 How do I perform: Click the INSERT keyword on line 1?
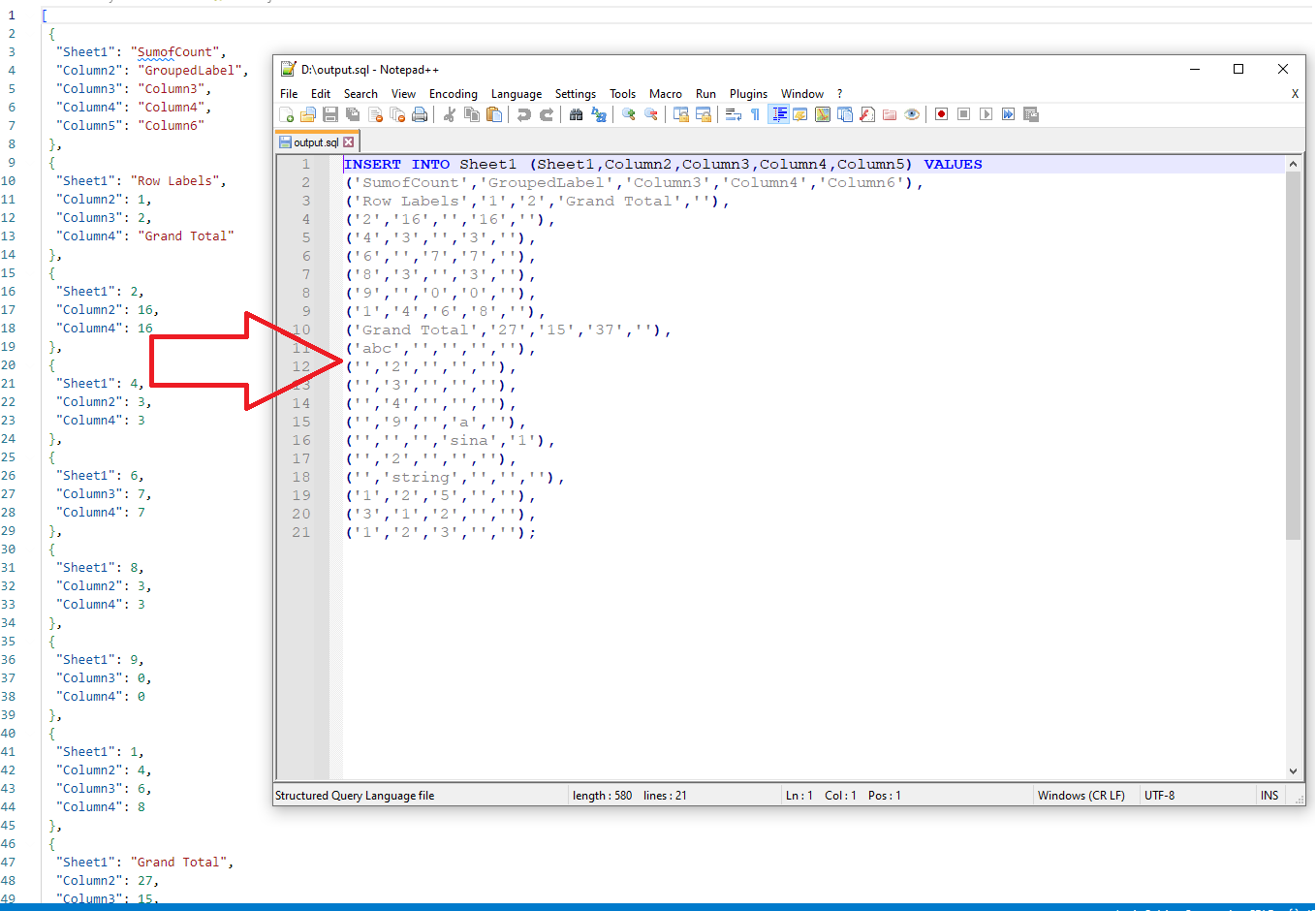(372, 165)
